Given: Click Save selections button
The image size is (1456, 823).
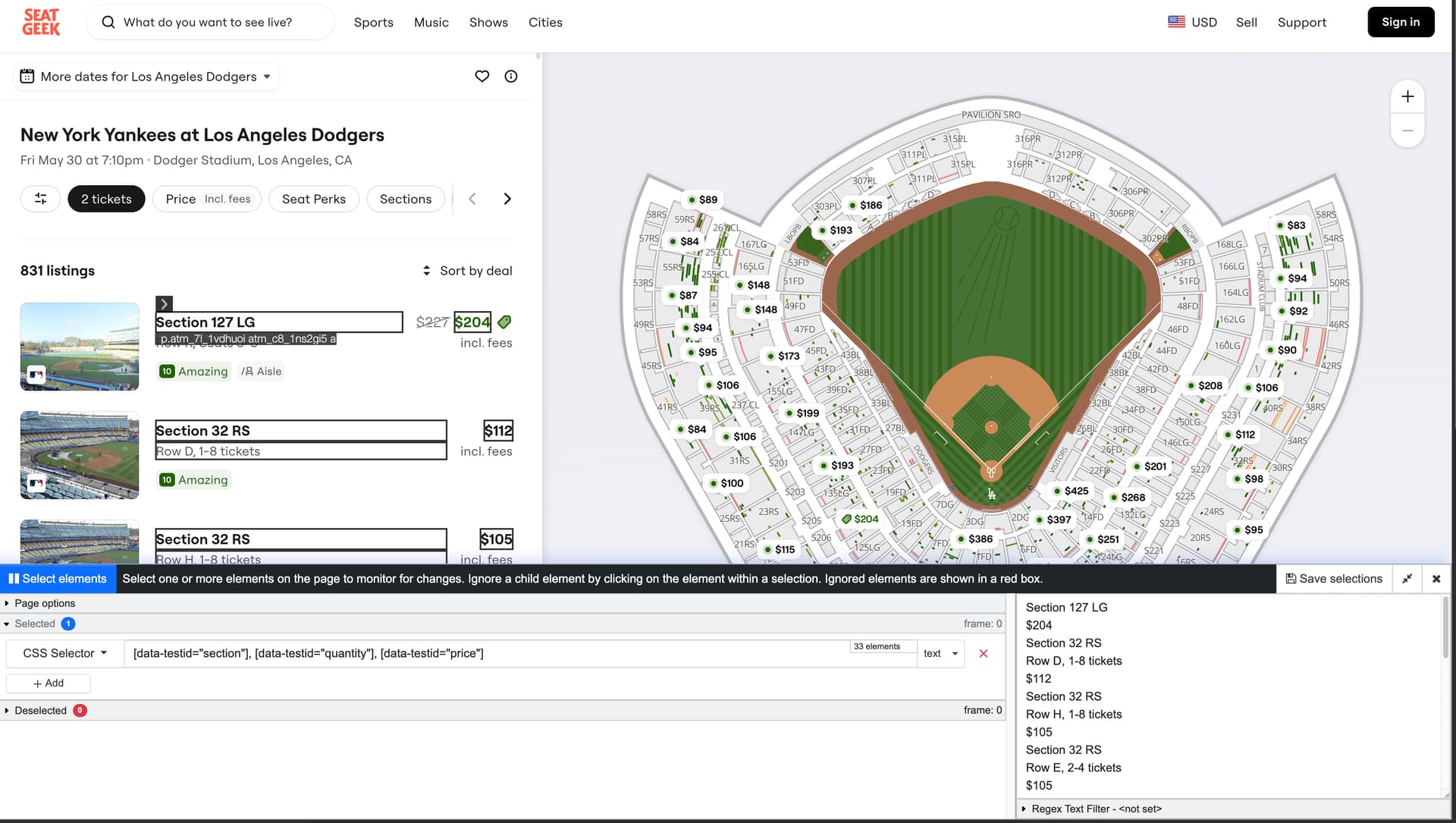Looking at the screenshot, I should click(x=1334, y=579).
